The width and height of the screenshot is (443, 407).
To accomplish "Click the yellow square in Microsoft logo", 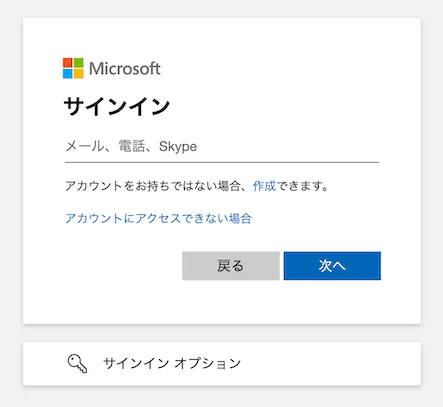I will [79, 74].
